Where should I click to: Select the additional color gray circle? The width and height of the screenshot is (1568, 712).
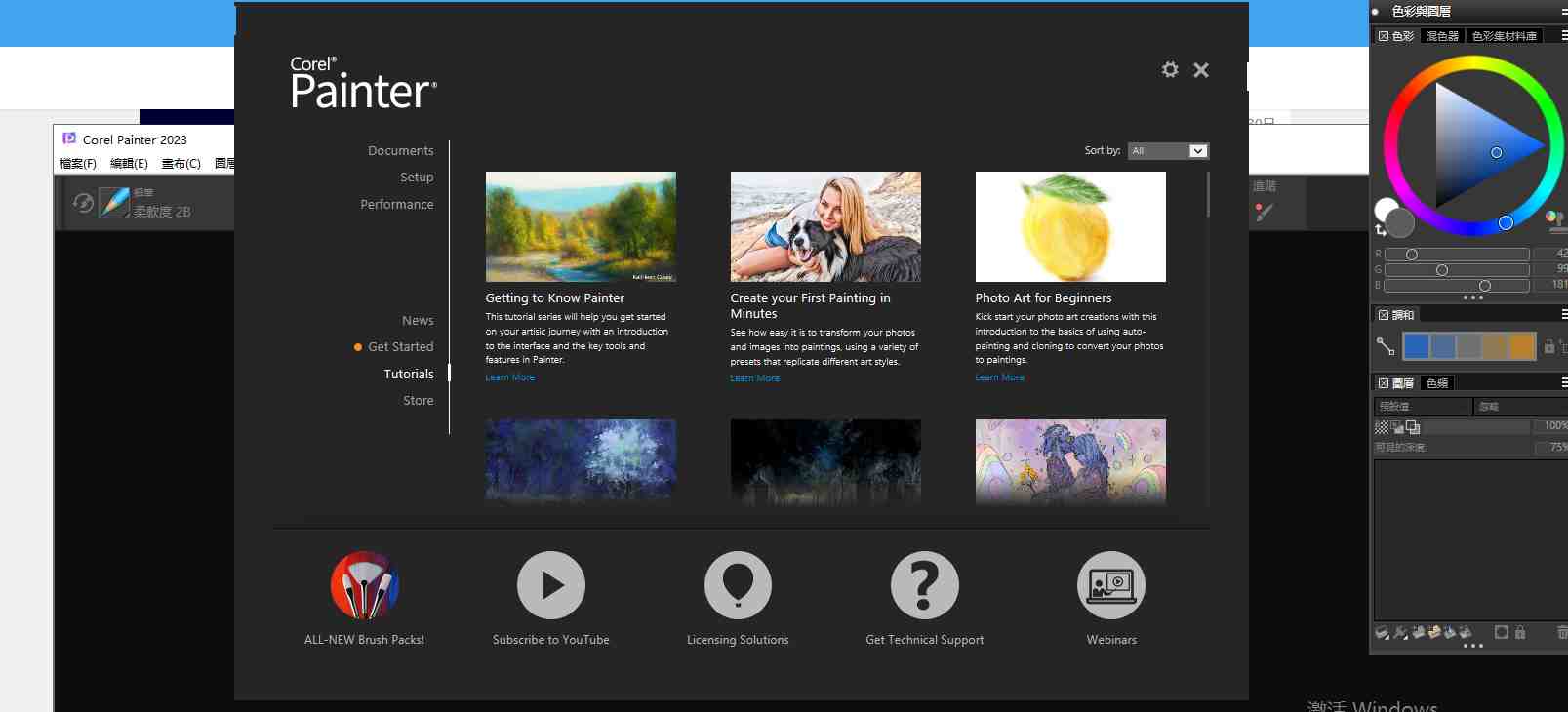pos(1401,223)
